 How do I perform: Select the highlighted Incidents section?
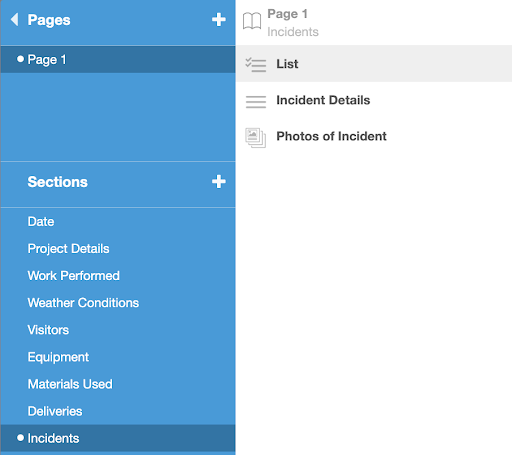pyautogui.click(x=118, y=438)
